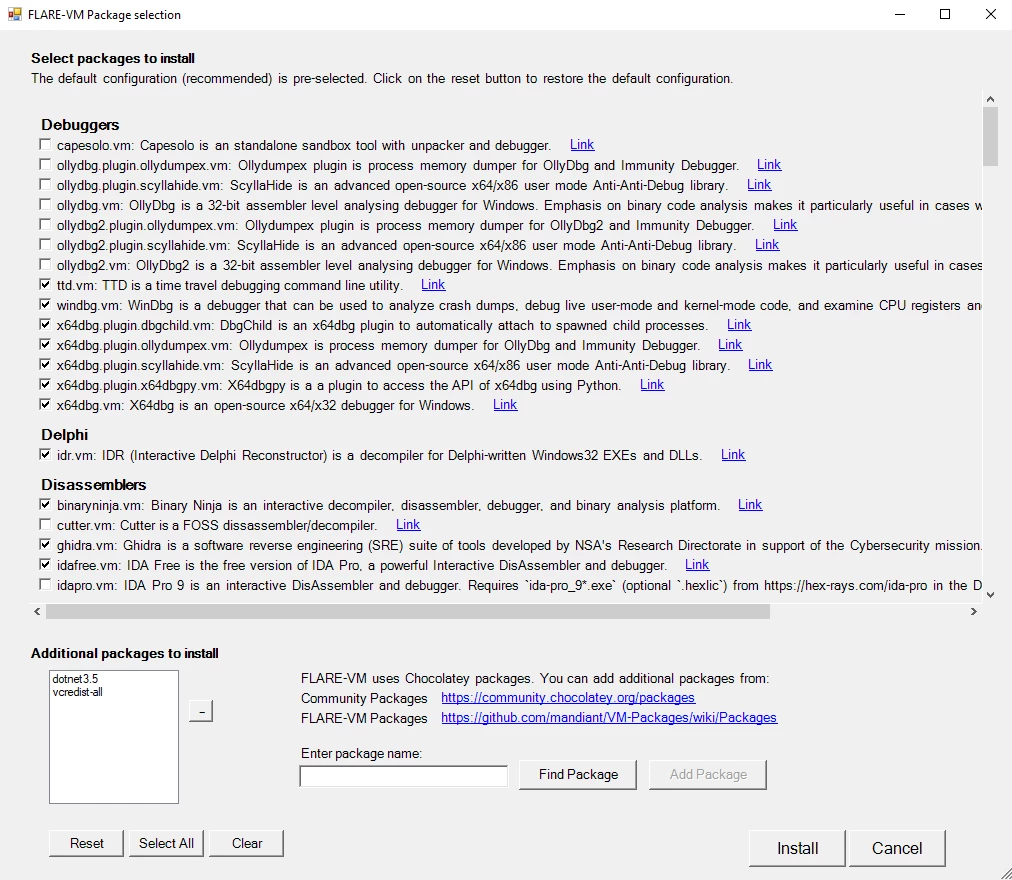Open the Chocolatey community packages URL
Viewport: 1012px width, 880px height.
[x=568, y=697]
